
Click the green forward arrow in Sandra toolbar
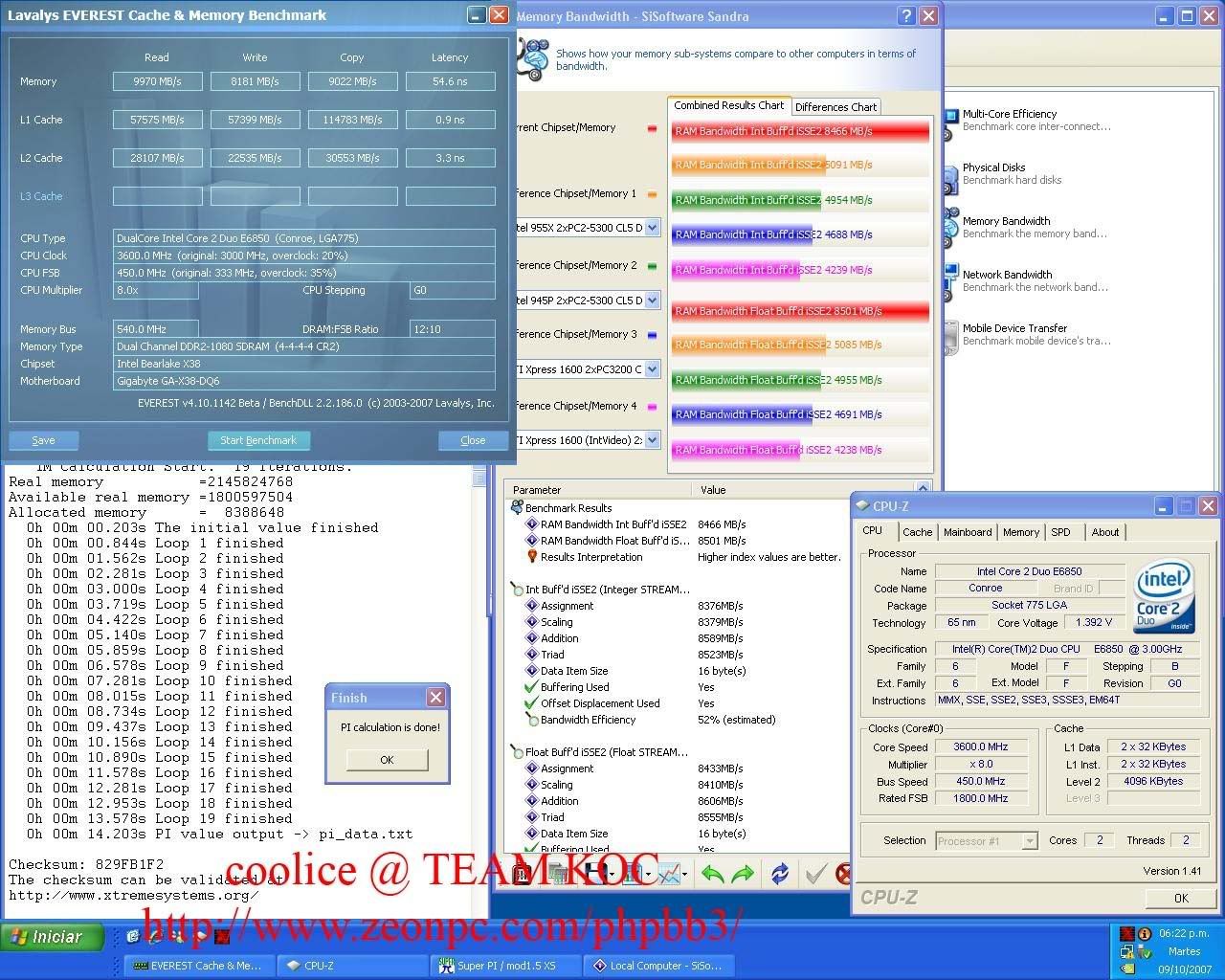(x=743, y=873)
